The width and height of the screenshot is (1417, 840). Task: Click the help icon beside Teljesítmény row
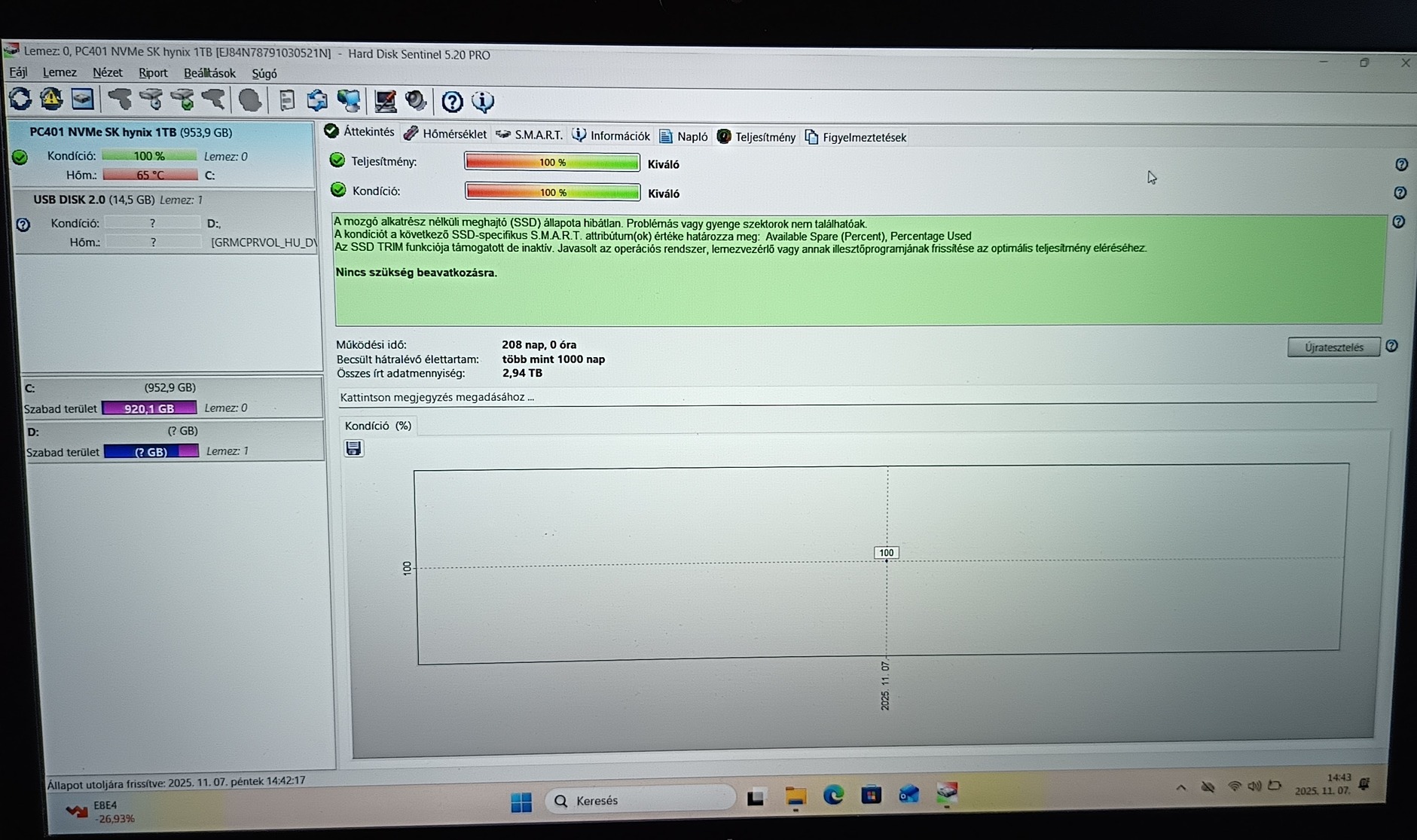(x=1401, y=164)
